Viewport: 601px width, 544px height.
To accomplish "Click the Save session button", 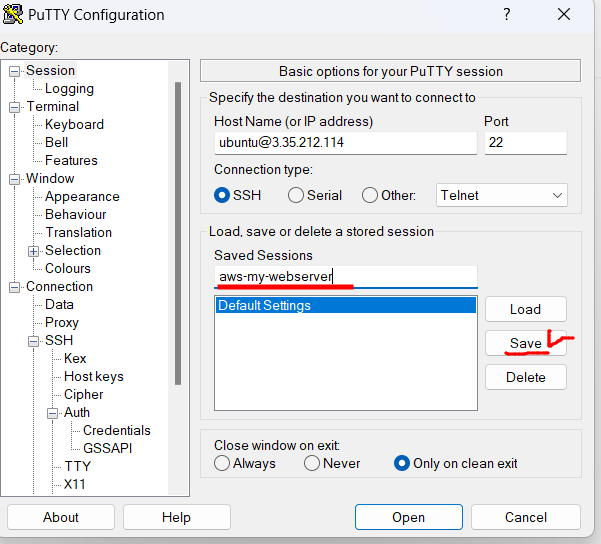I will point(525,343).
